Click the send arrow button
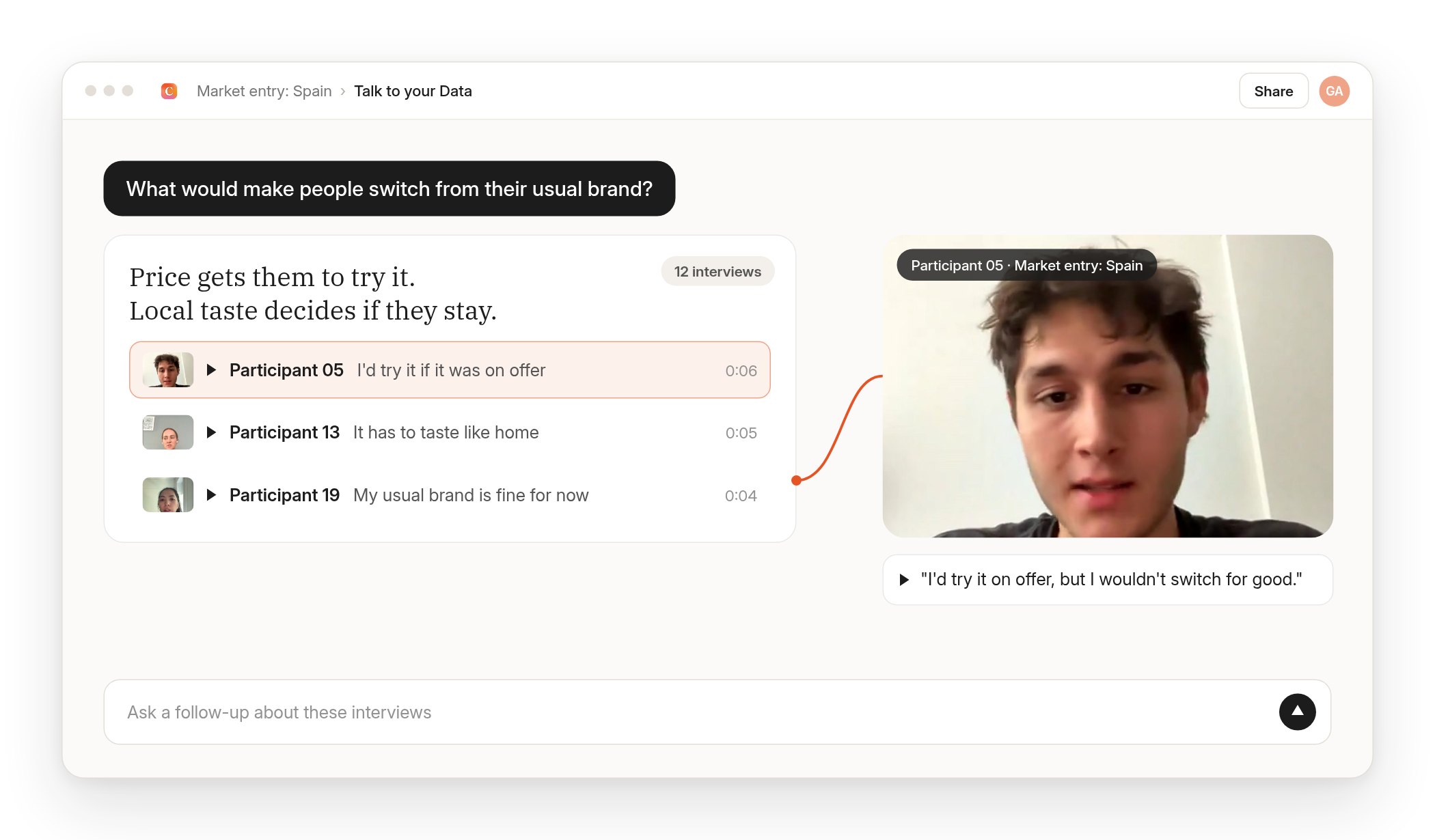The height and width of the screenshot is (840, 1435). 1297,712
